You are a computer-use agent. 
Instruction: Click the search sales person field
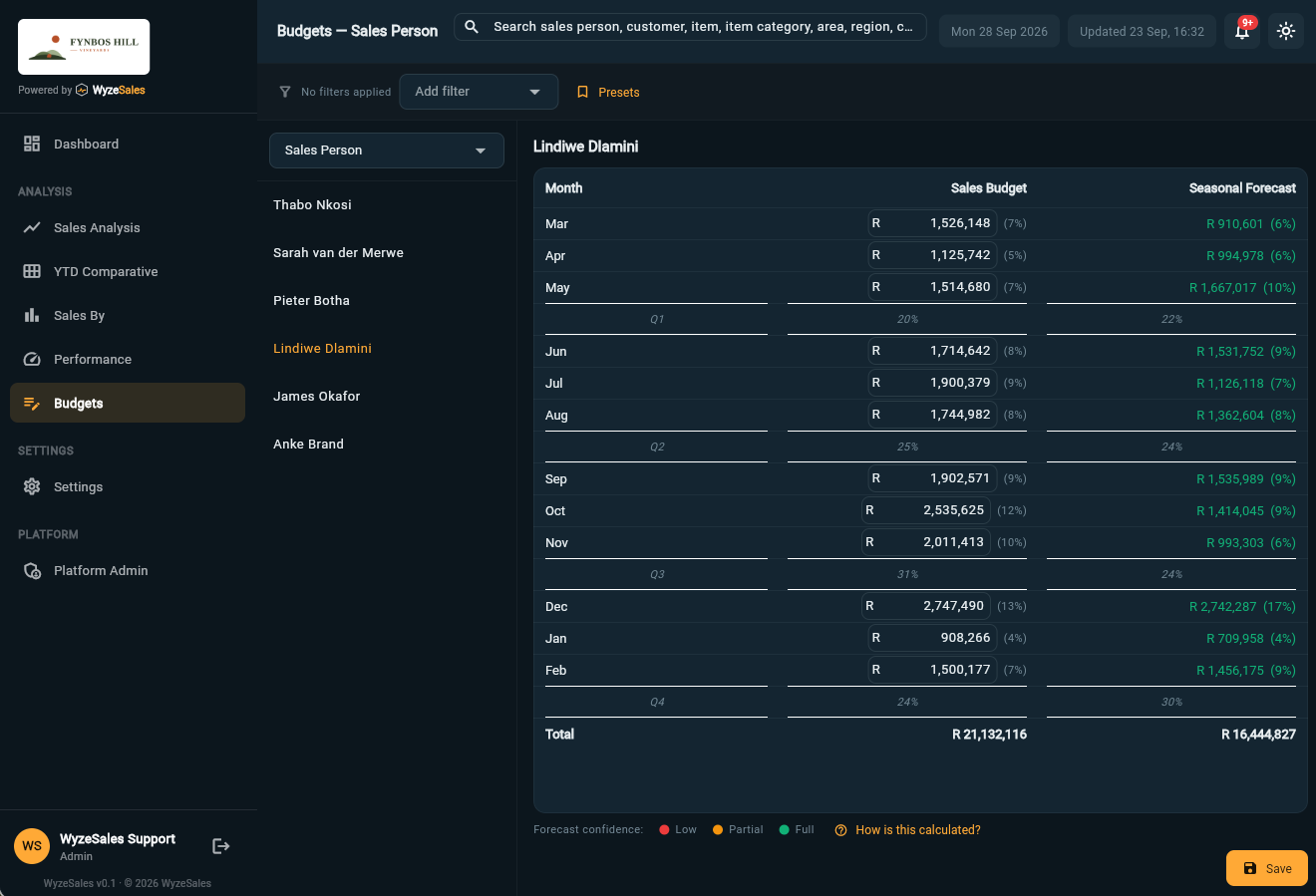tap(690, 27)
